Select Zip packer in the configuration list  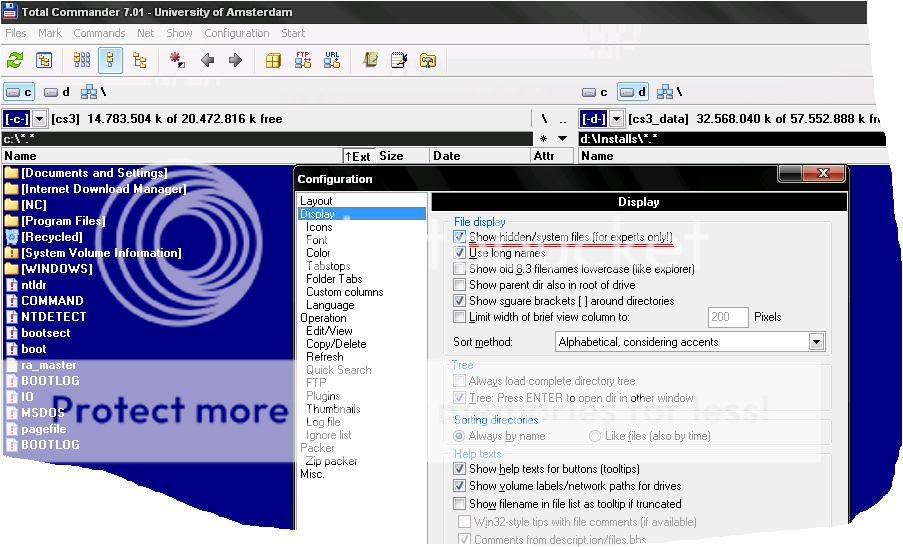point(331,461)
